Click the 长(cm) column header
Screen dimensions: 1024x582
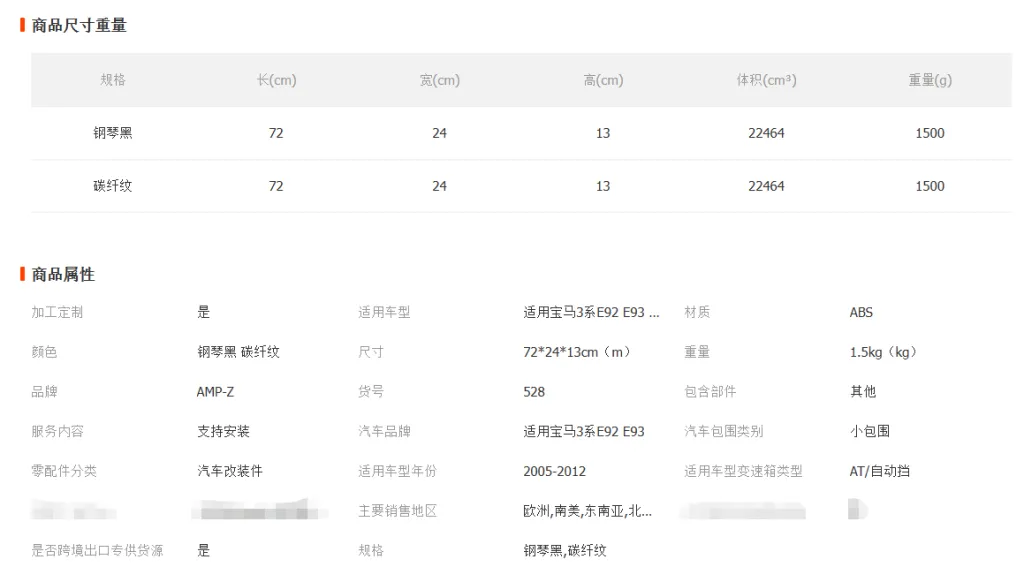click(x=276, y=80)
